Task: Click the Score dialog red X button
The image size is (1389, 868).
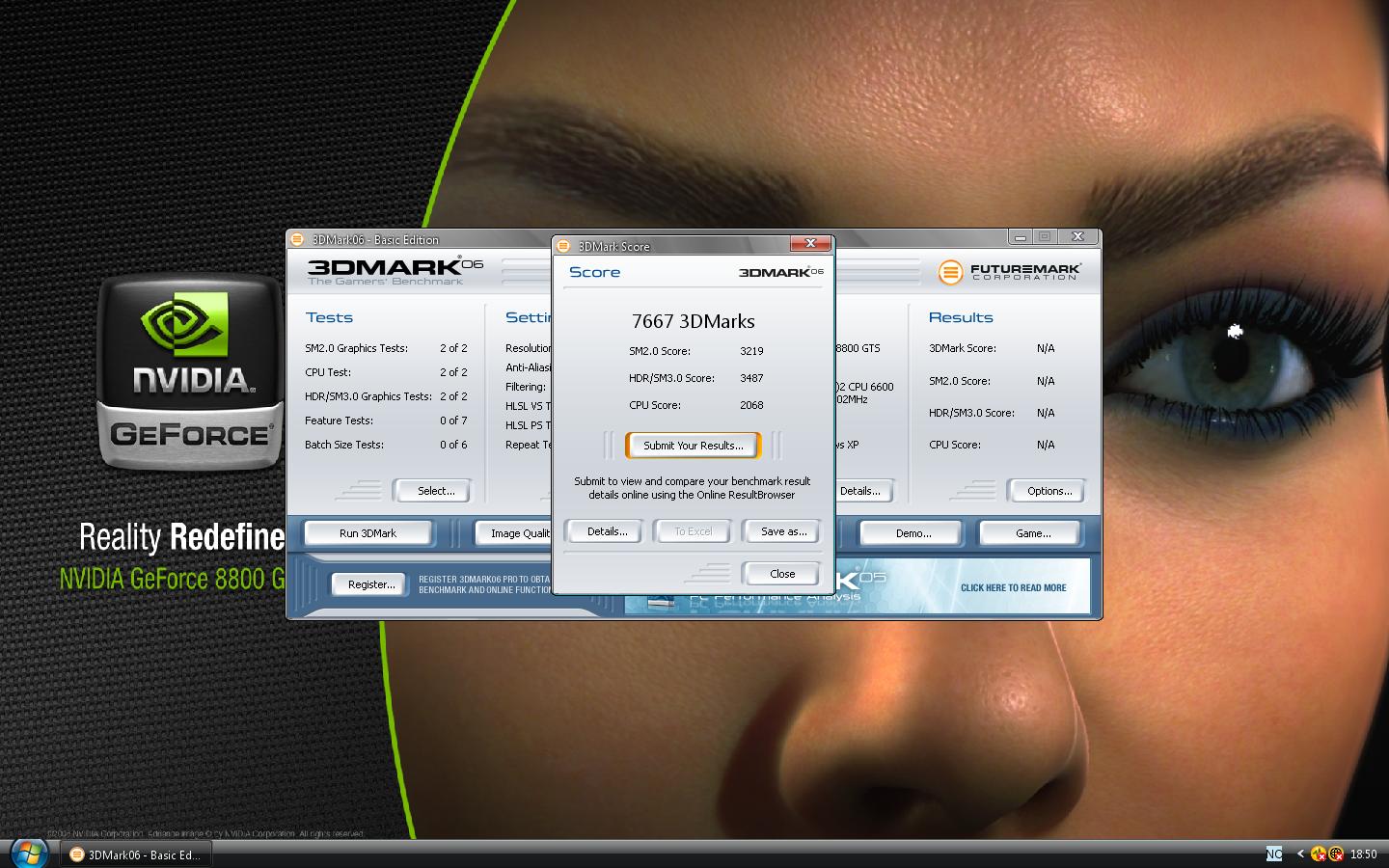Action: [810, 244]
